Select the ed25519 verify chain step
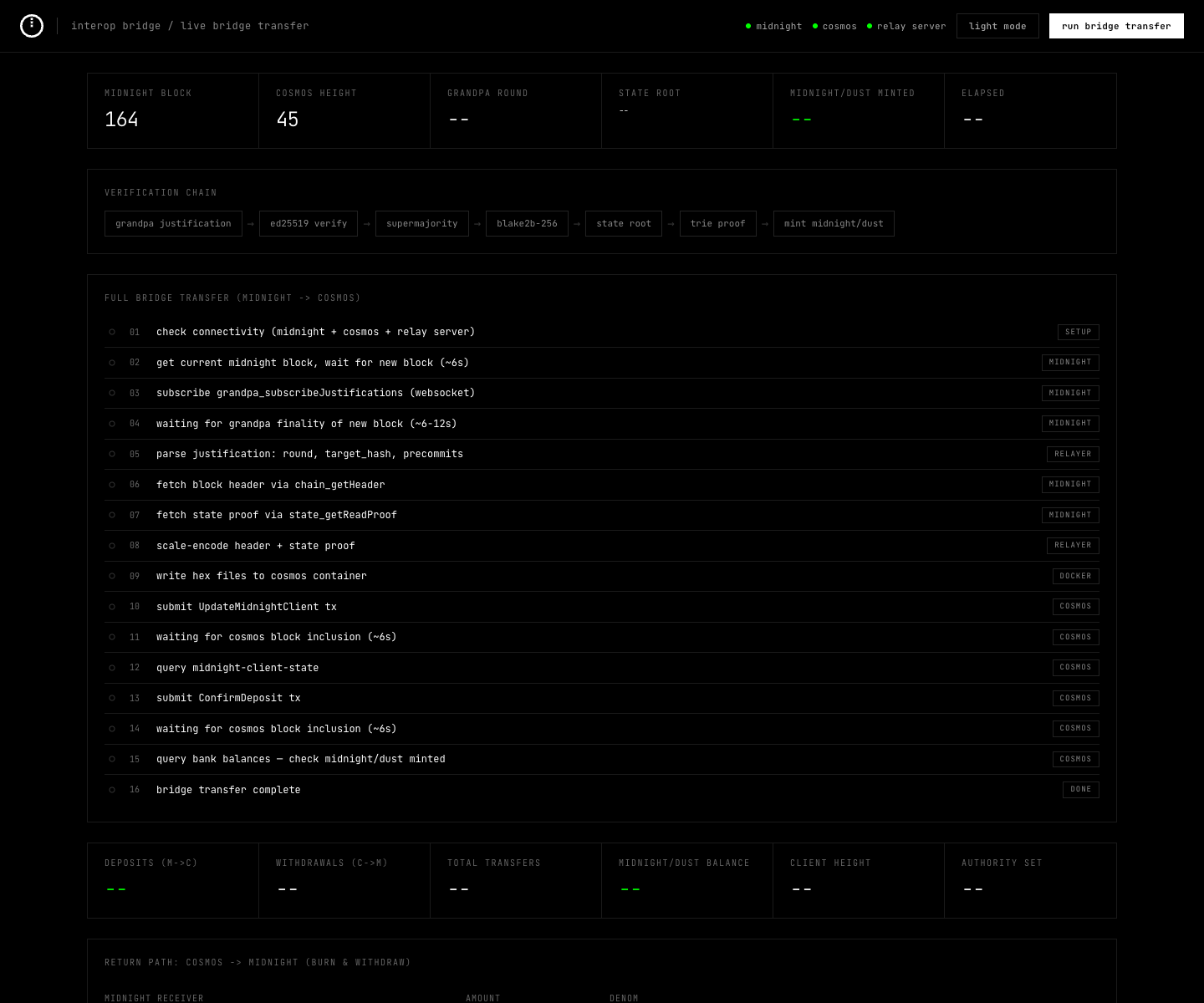Screen dimensions: 1204x1003 tap(309, 224)
